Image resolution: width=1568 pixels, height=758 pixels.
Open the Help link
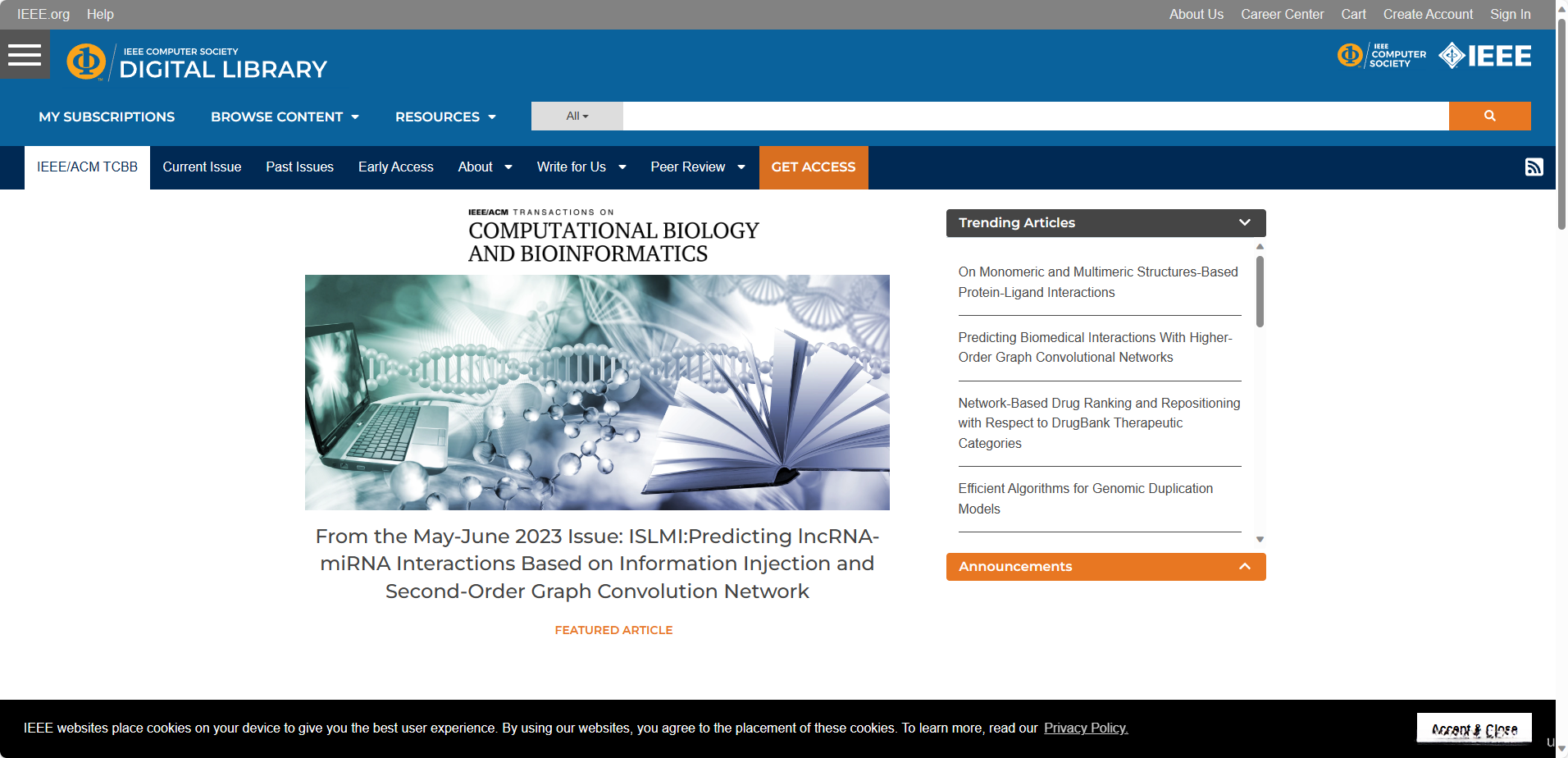(x=100, y=14)
